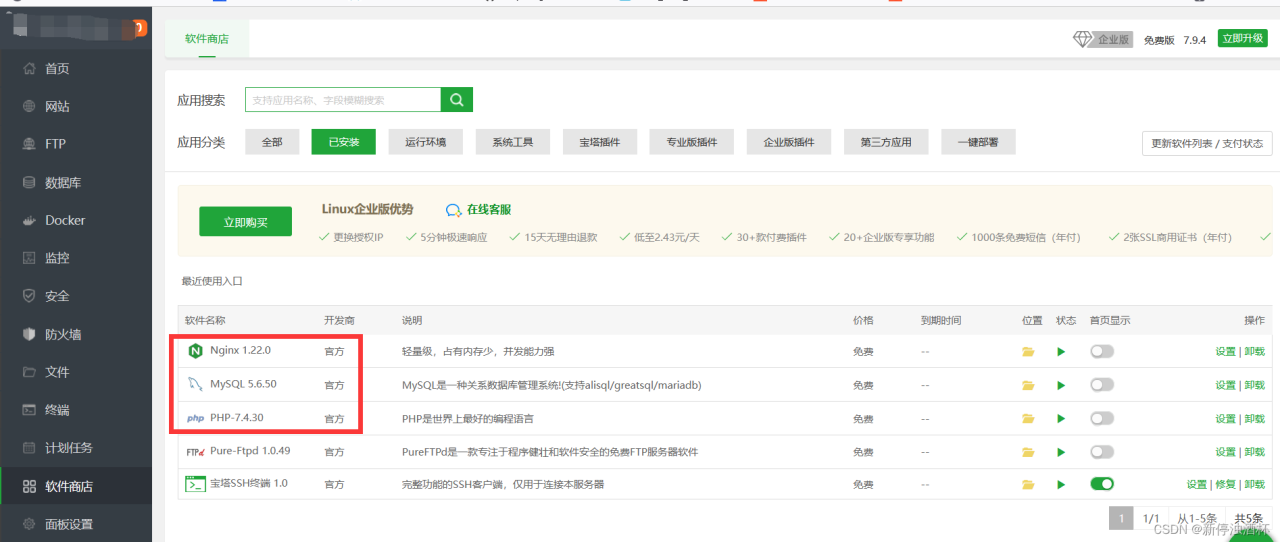The width and height of the screenshot is (1280, 542).
Task: Open 设置 link for PHP-7.4.30
Action: 1225,418
